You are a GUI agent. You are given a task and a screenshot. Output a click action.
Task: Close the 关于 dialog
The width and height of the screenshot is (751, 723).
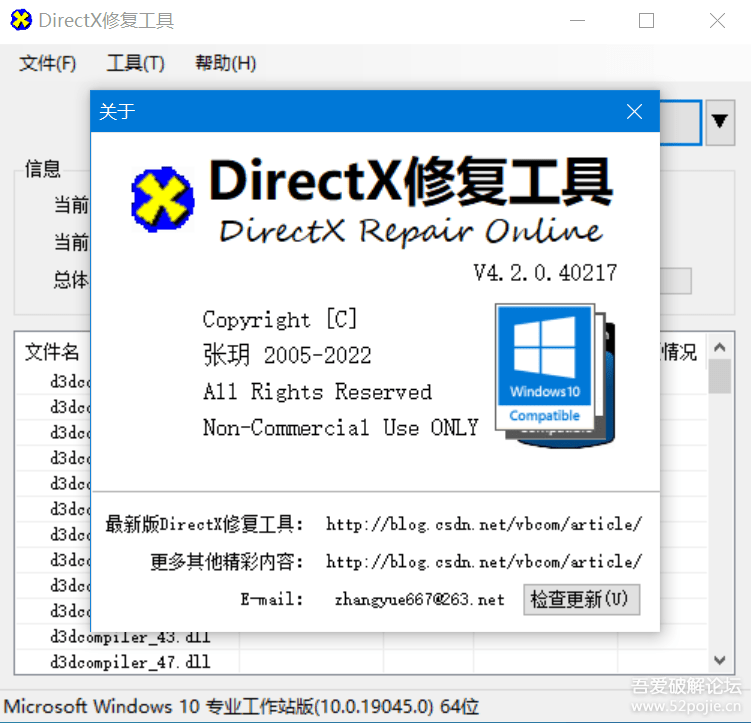(x=634, y=112)
